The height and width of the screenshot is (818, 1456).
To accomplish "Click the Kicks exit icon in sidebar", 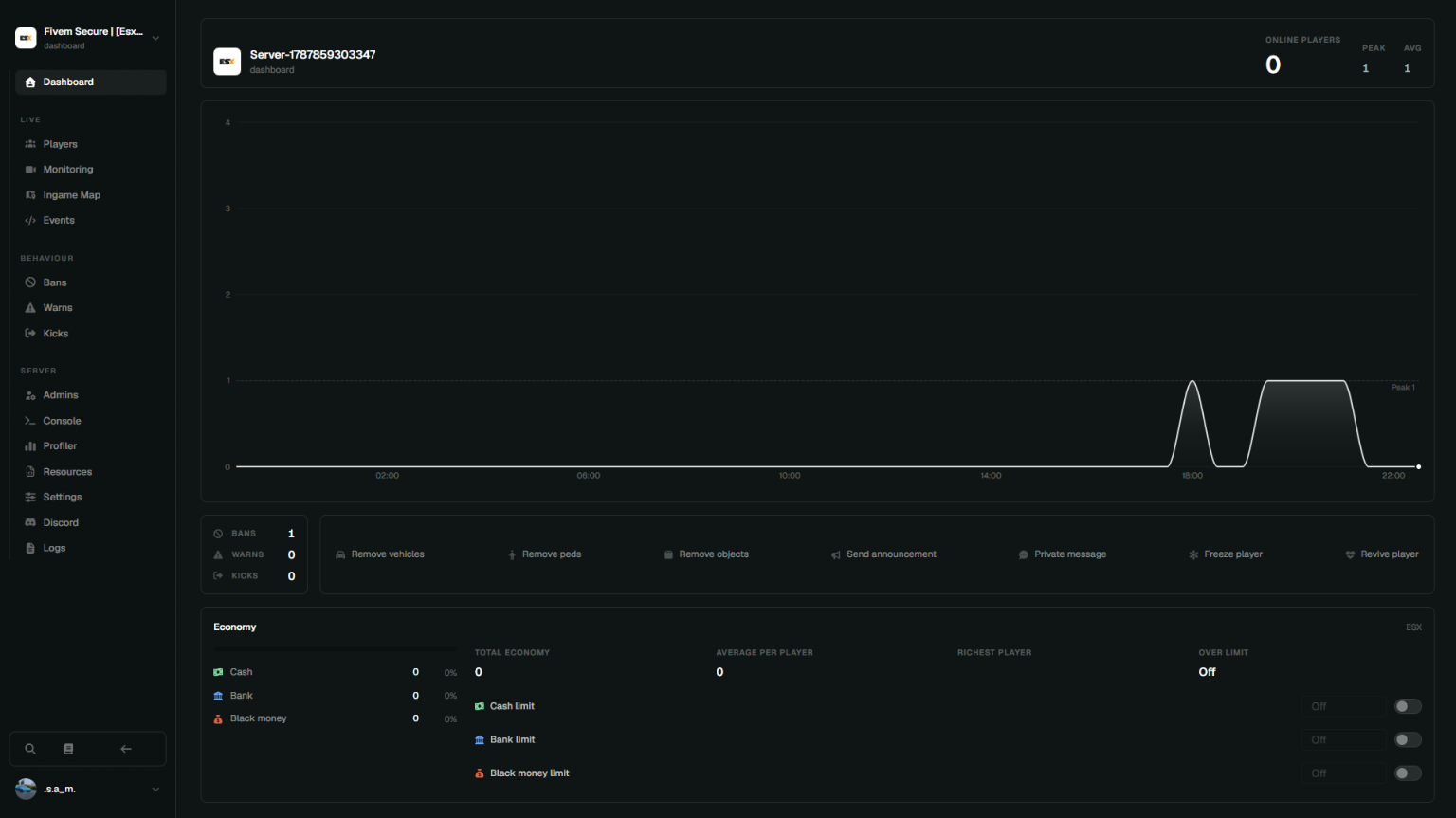I will (30, 334).
